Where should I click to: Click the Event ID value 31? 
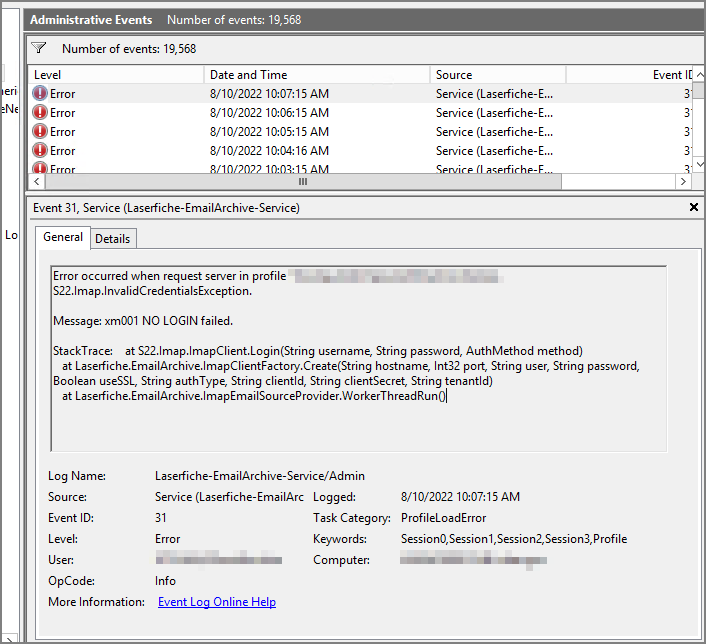[161, 518]
